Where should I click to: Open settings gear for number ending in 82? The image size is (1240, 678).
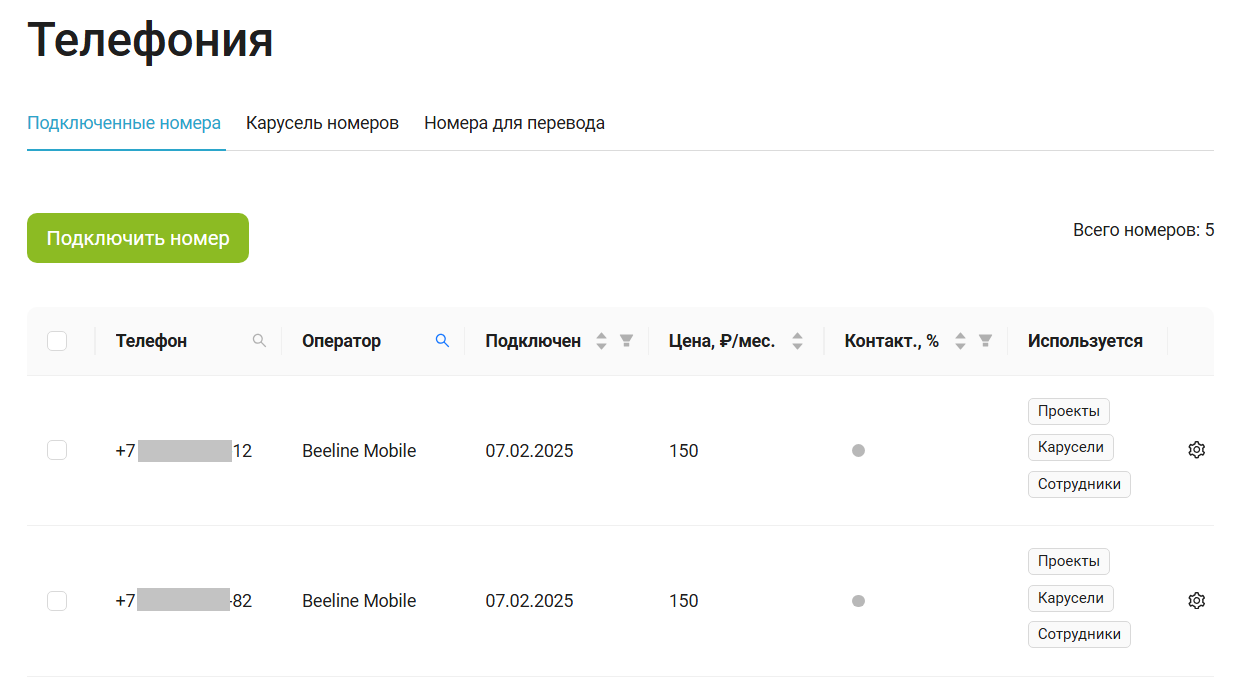click(1196, 601)
